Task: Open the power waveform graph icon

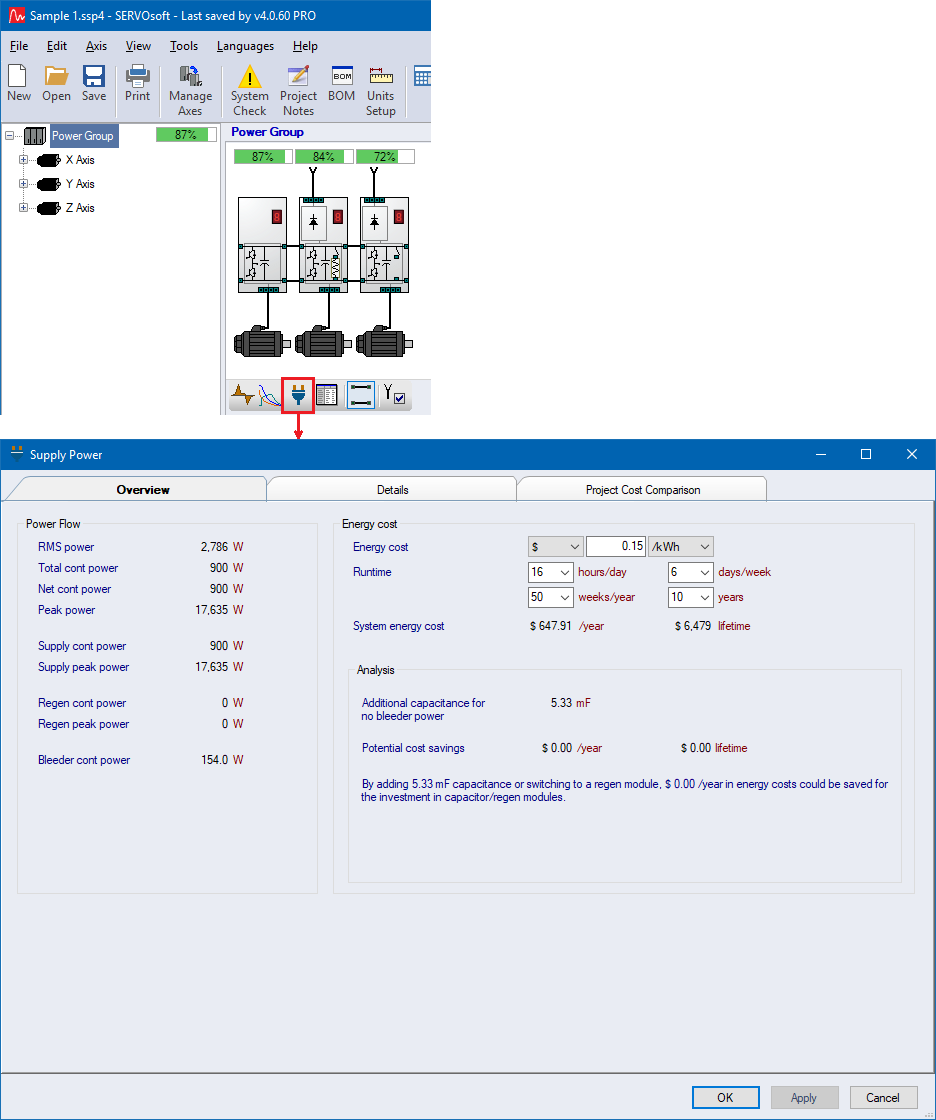Action: pyautogui.click(x=255, y=396)
